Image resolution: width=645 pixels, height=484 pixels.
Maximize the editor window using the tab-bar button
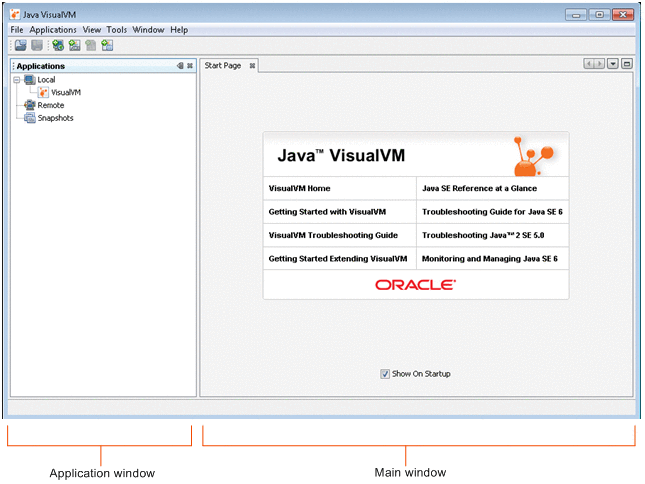(627, 64)
